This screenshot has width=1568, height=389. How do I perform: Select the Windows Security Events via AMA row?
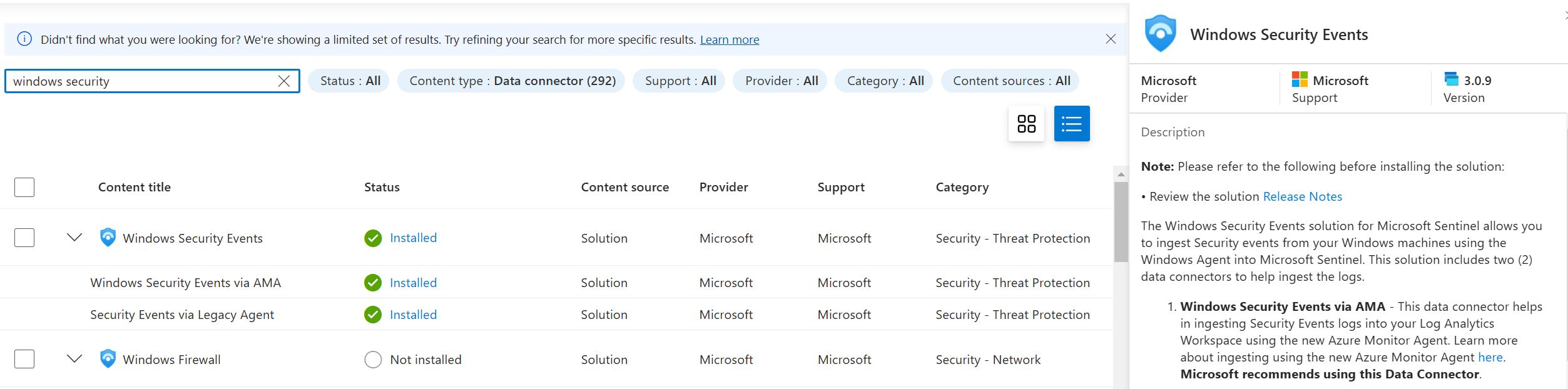(x=557, y=283)
